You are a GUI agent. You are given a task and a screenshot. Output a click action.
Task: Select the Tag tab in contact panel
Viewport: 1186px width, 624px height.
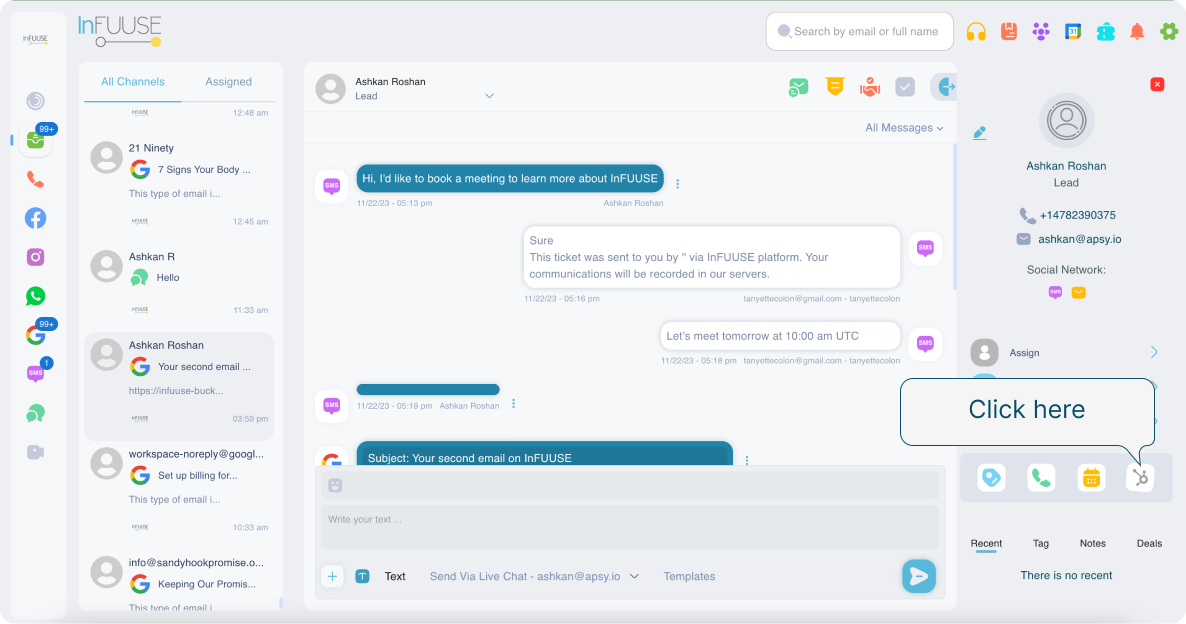point(1041,544)
